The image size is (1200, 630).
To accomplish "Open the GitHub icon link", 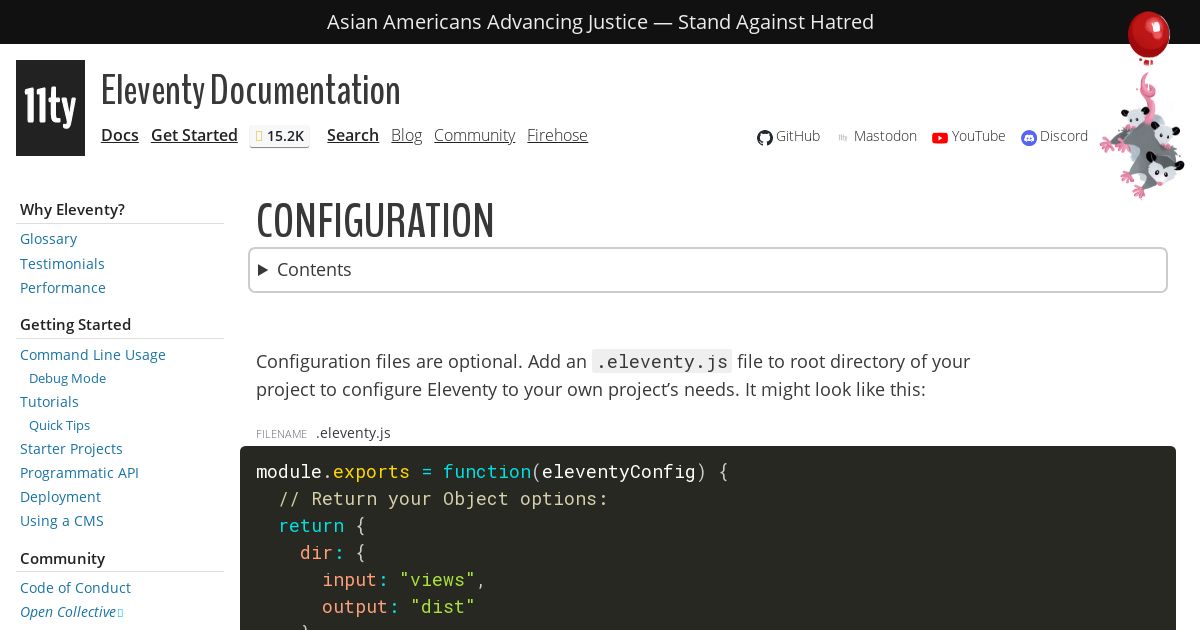I will coord(765,138).
